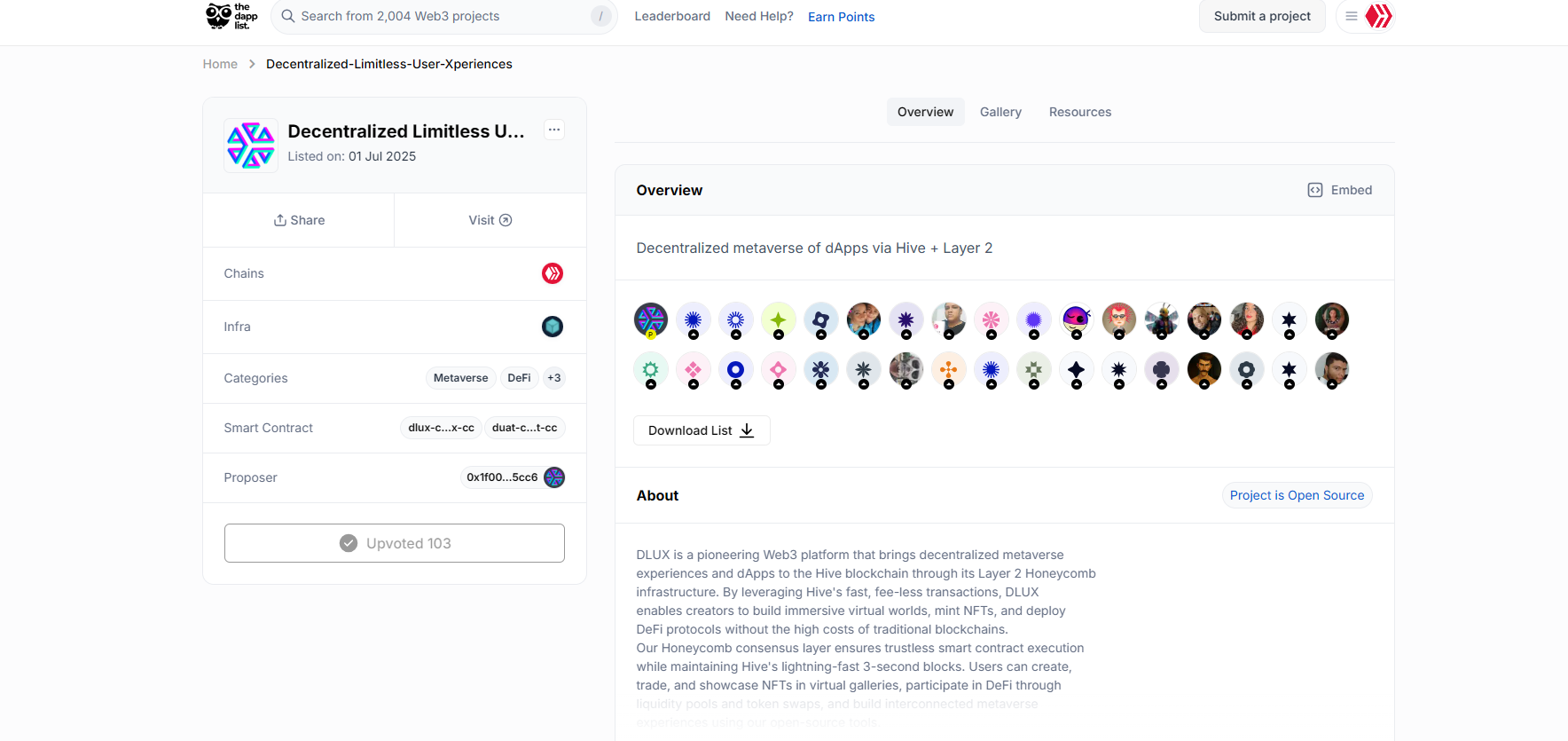
Task: Share this project
Action: 299,220
